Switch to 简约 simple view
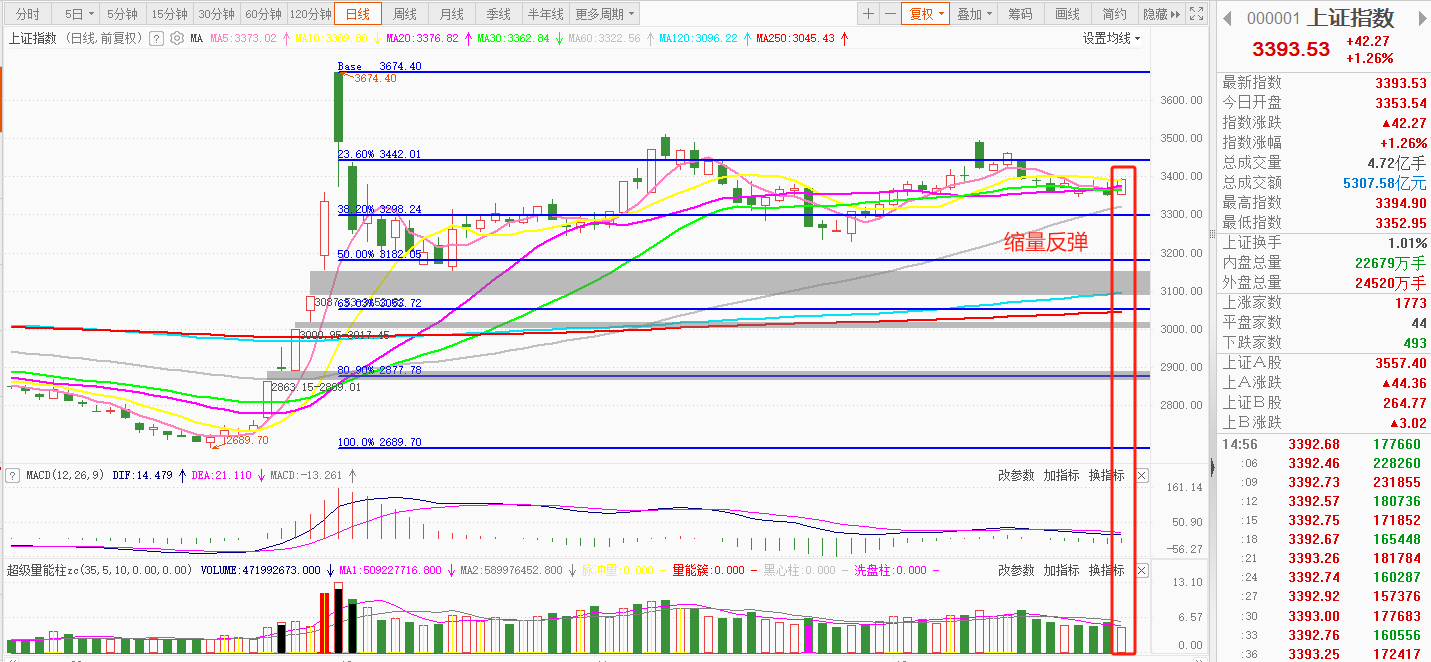The width and height of the screenshot is (1431, 662). [1114, 14]
